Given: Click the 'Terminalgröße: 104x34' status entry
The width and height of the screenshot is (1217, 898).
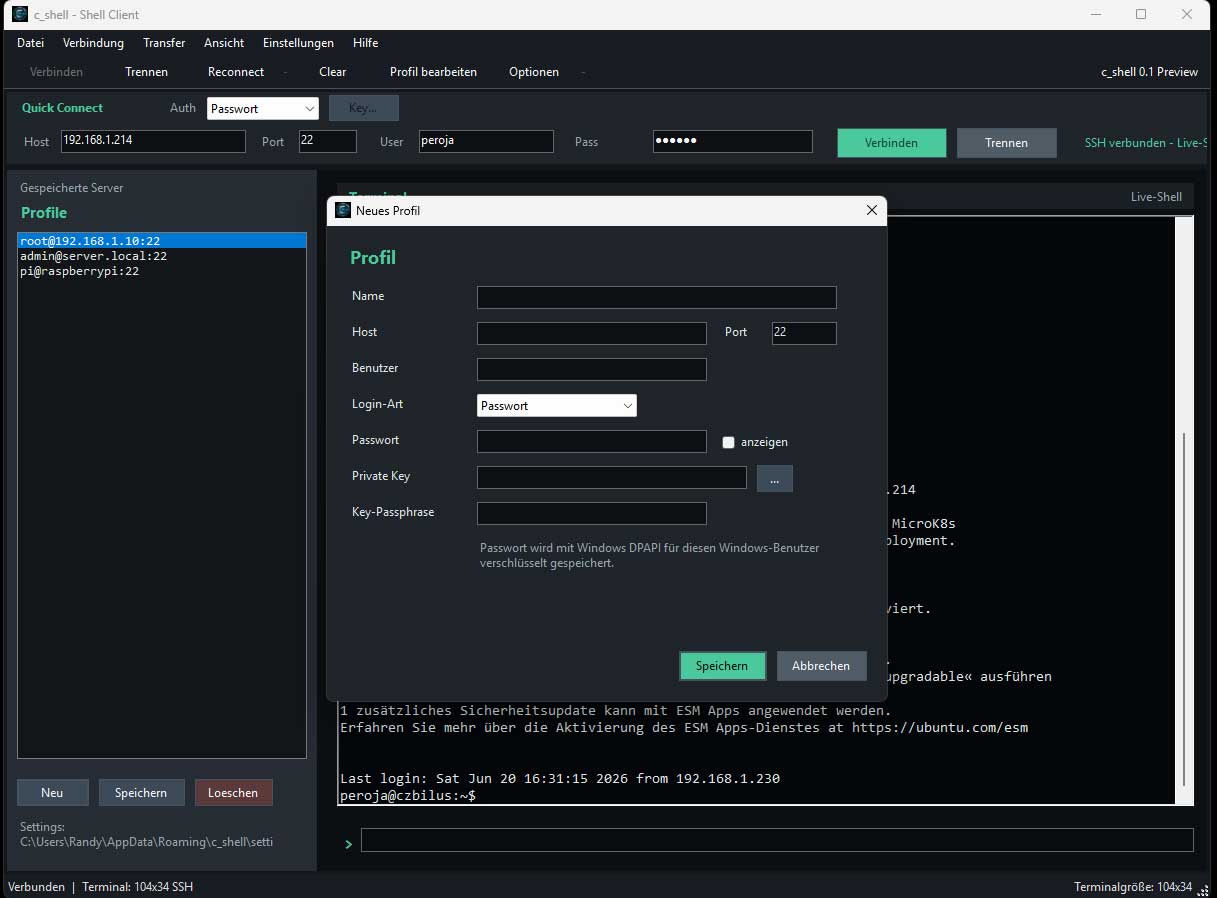Looking at the screenshot, I should pos(1133,887).
